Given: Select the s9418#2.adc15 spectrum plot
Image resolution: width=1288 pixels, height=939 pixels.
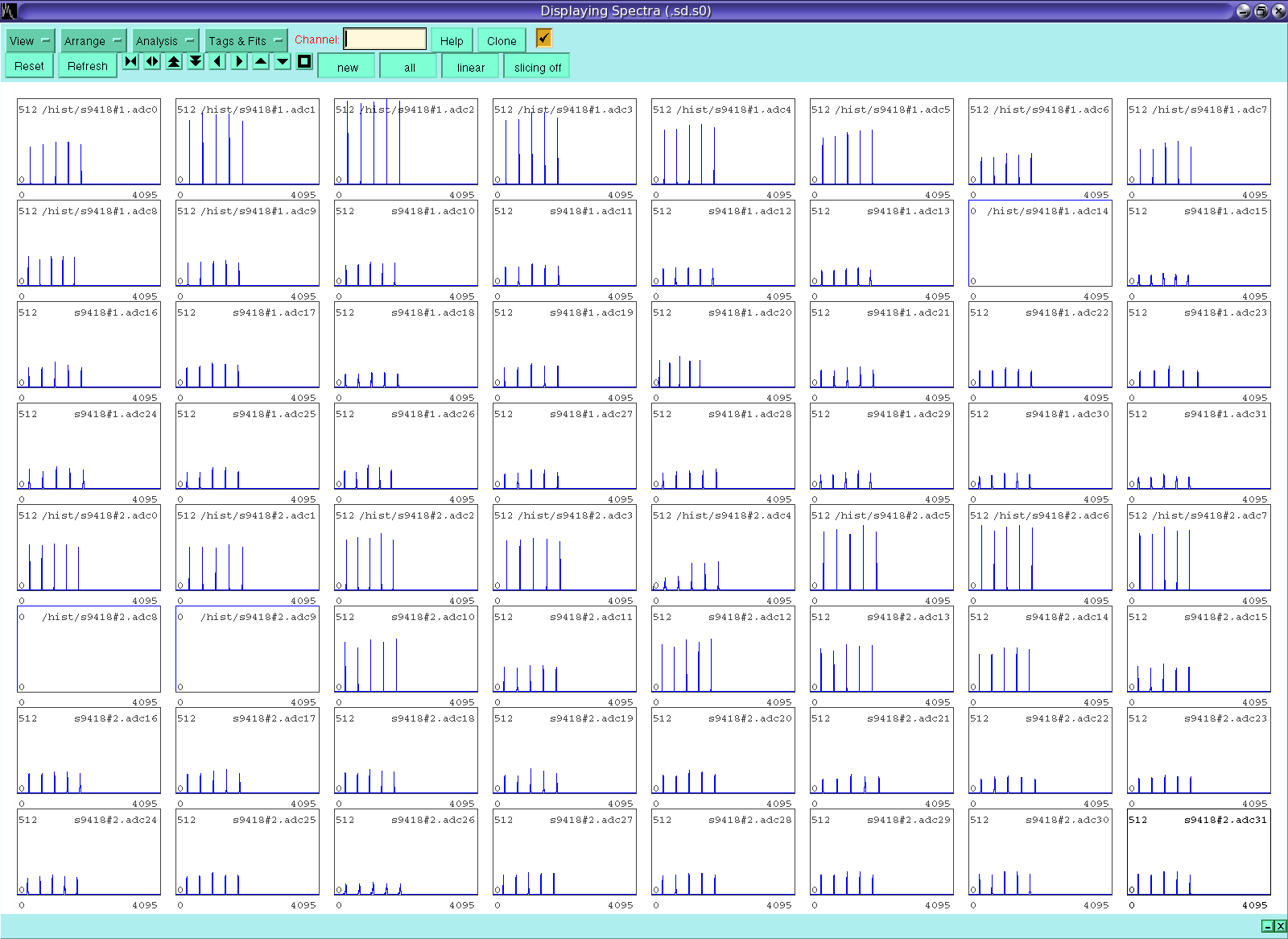Looking at the screenshot, I should [1199, 650].
